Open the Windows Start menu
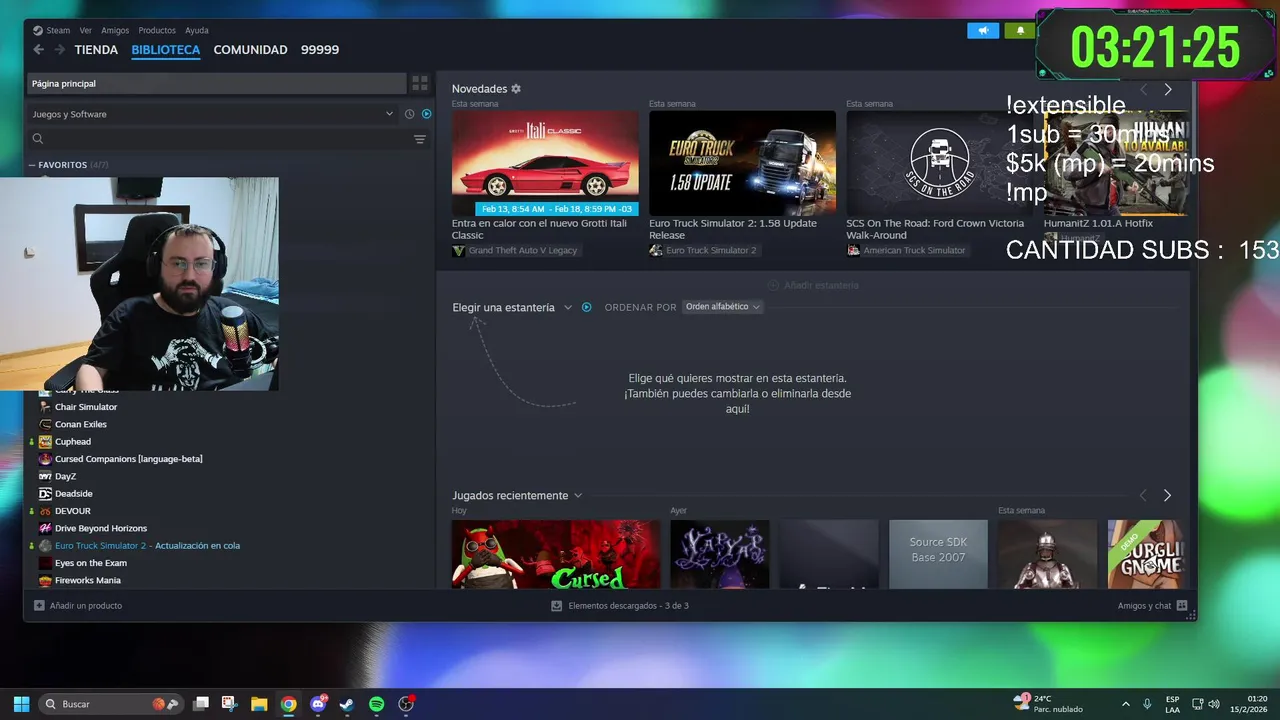 tap(21, 704)
